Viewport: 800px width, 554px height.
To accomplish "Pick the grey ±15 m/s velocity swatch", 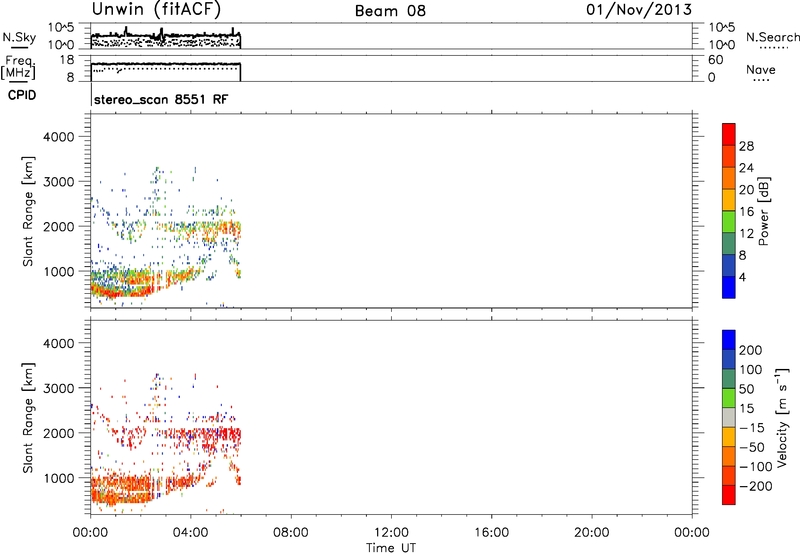I will click(x=729, y=418).
